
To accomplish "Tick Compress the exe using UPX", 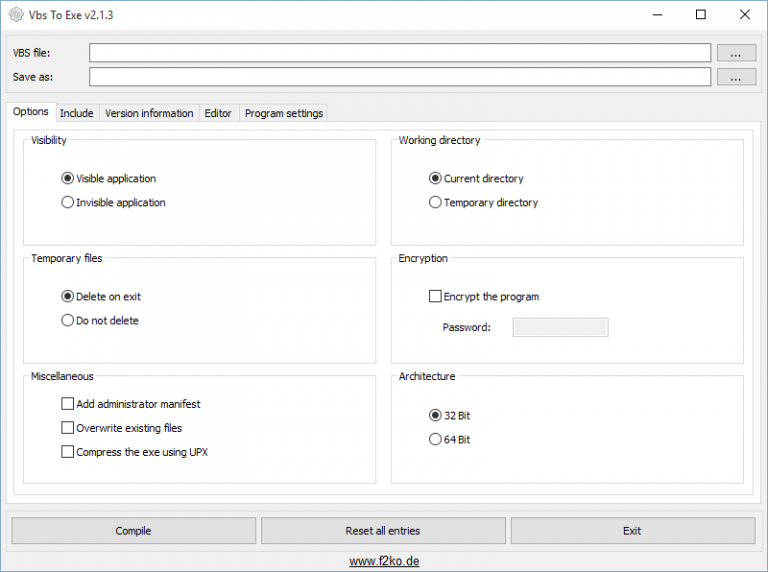I will (x=68, y=452).
